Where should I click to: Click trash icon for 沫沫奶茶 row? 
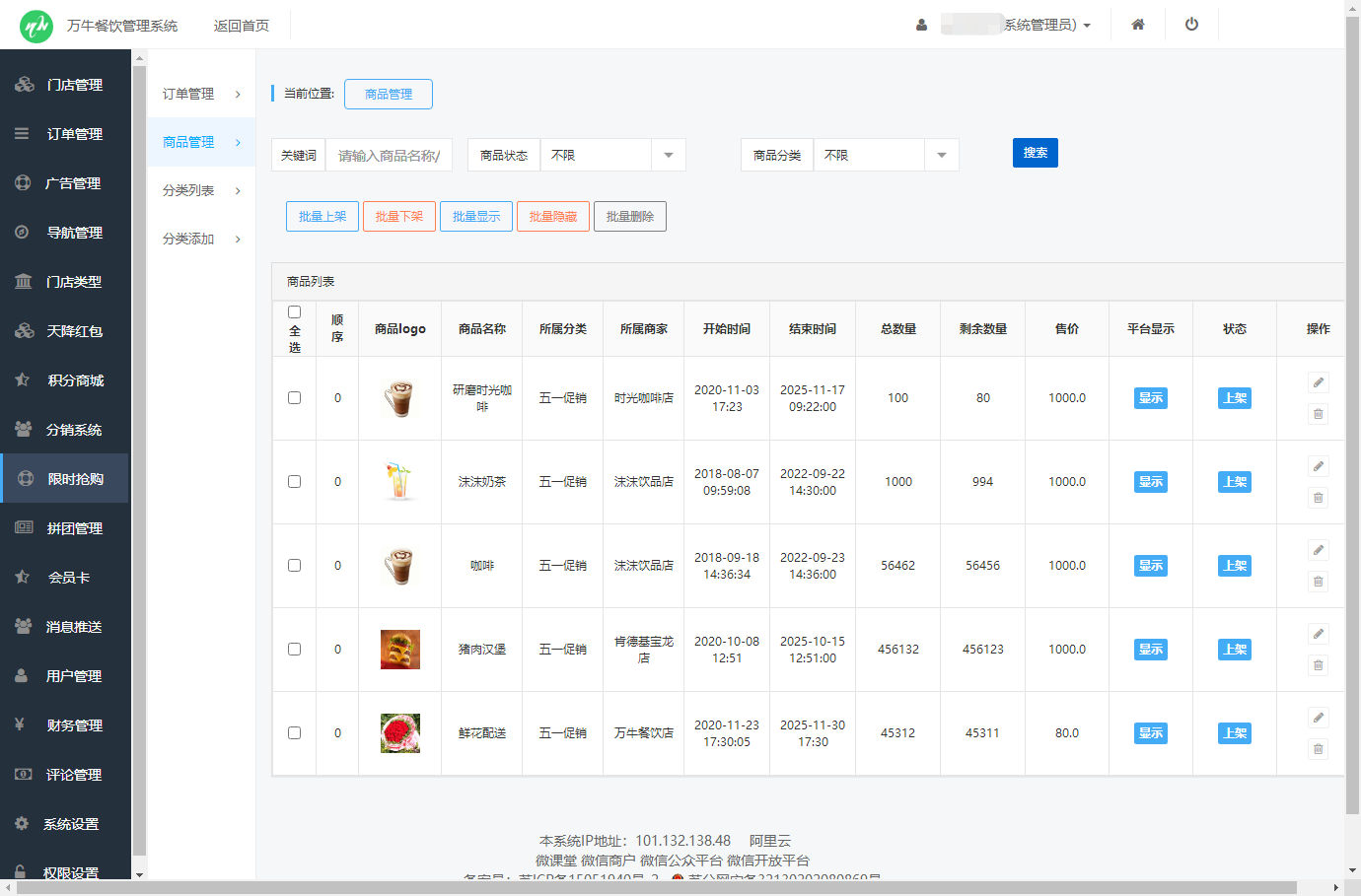click(1318, 498)
